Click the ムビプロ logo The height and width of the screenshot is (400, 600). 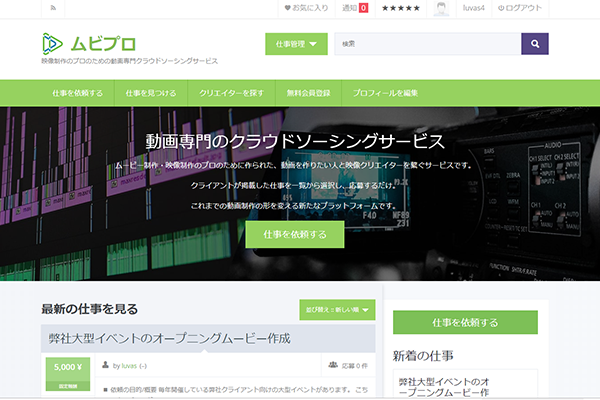[x=90, y=43]
